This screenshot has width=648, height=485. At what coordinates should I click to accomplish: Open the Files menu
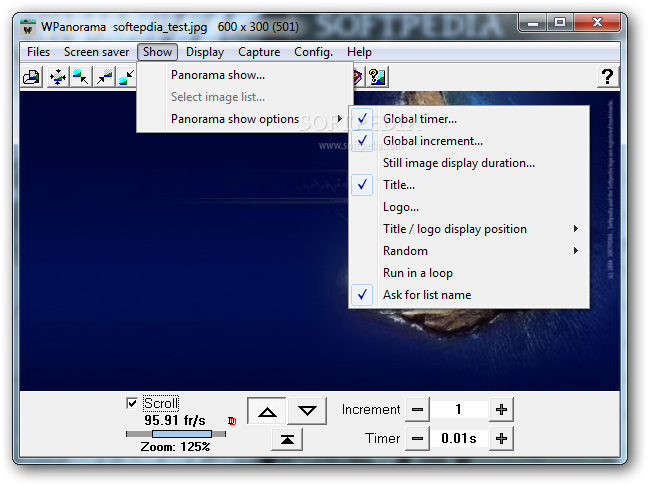pyautogui.click(x=38, y=52)
